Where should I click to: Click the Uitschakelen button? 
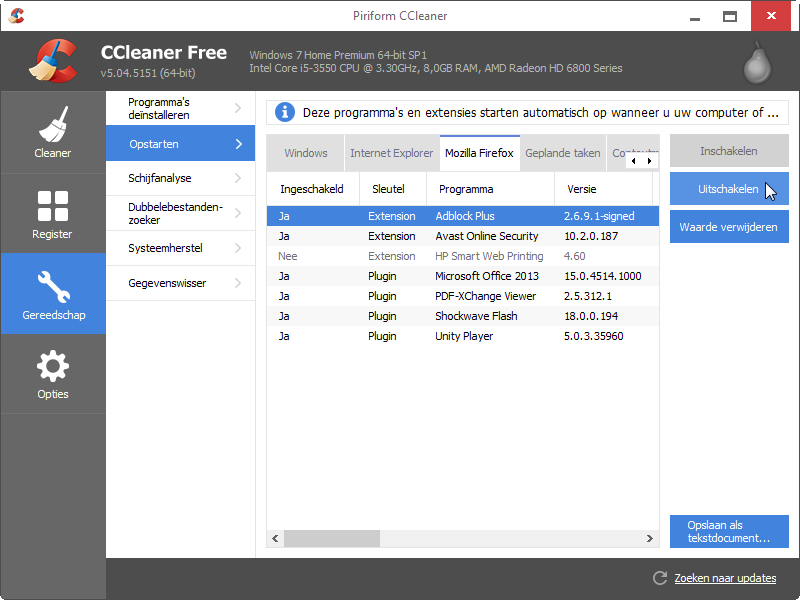[729, 189]
